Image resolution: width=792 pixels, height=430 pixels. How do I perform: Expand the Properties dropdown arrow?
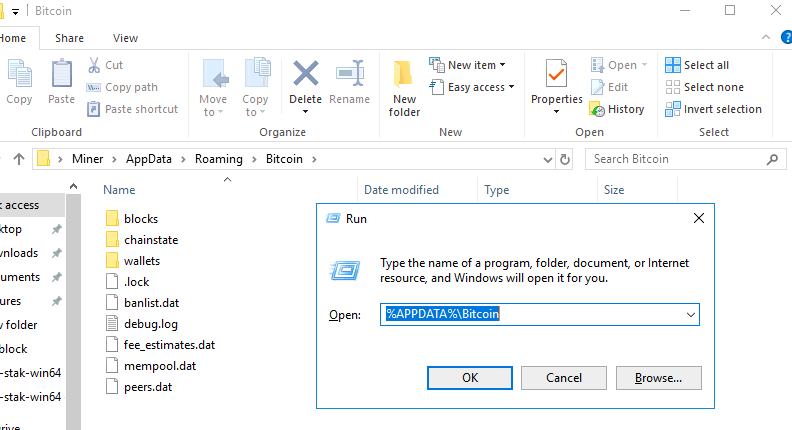(x=557, y=112)
